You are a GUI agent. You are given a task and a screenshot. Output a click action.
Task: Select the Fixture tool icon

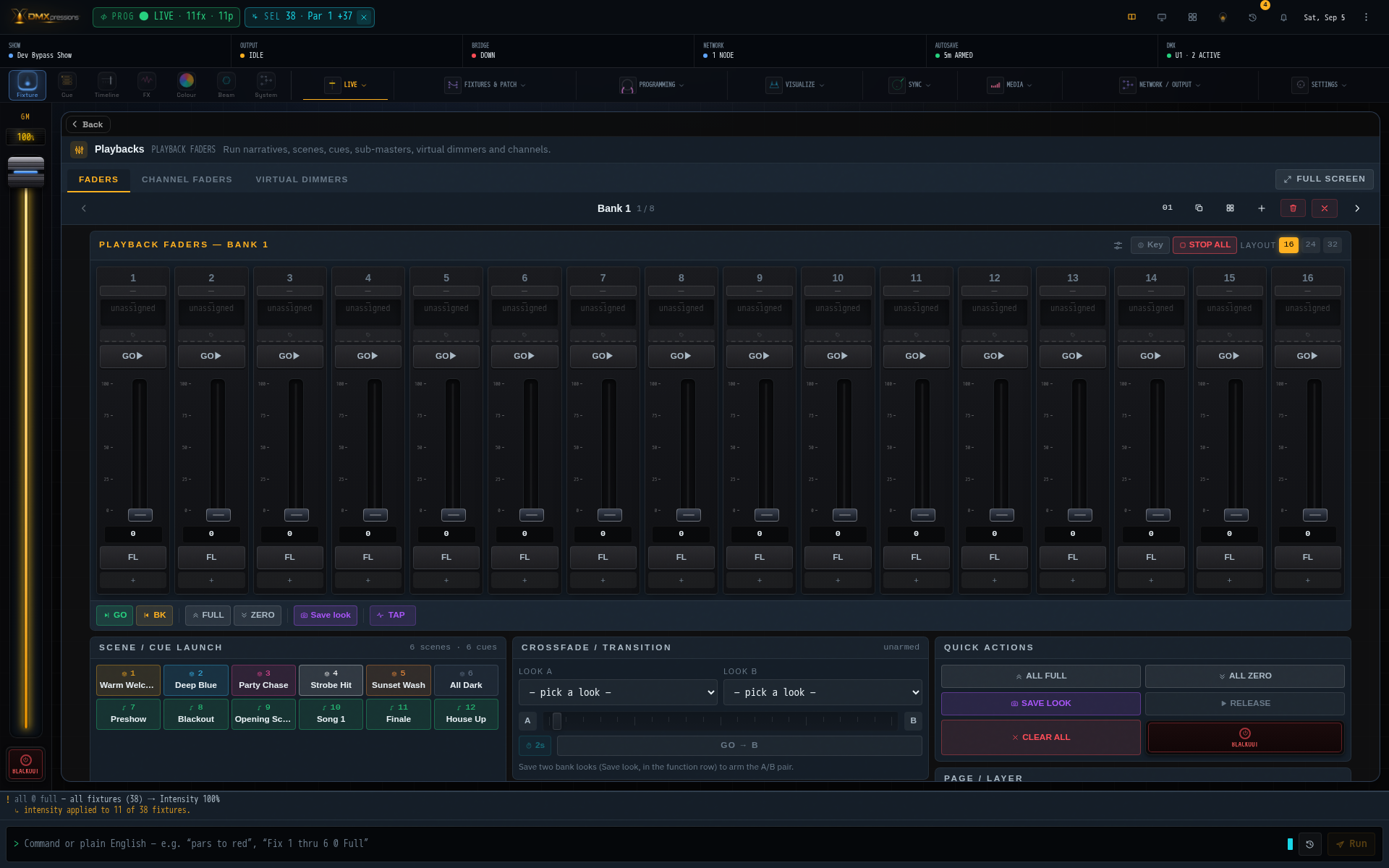27,85
